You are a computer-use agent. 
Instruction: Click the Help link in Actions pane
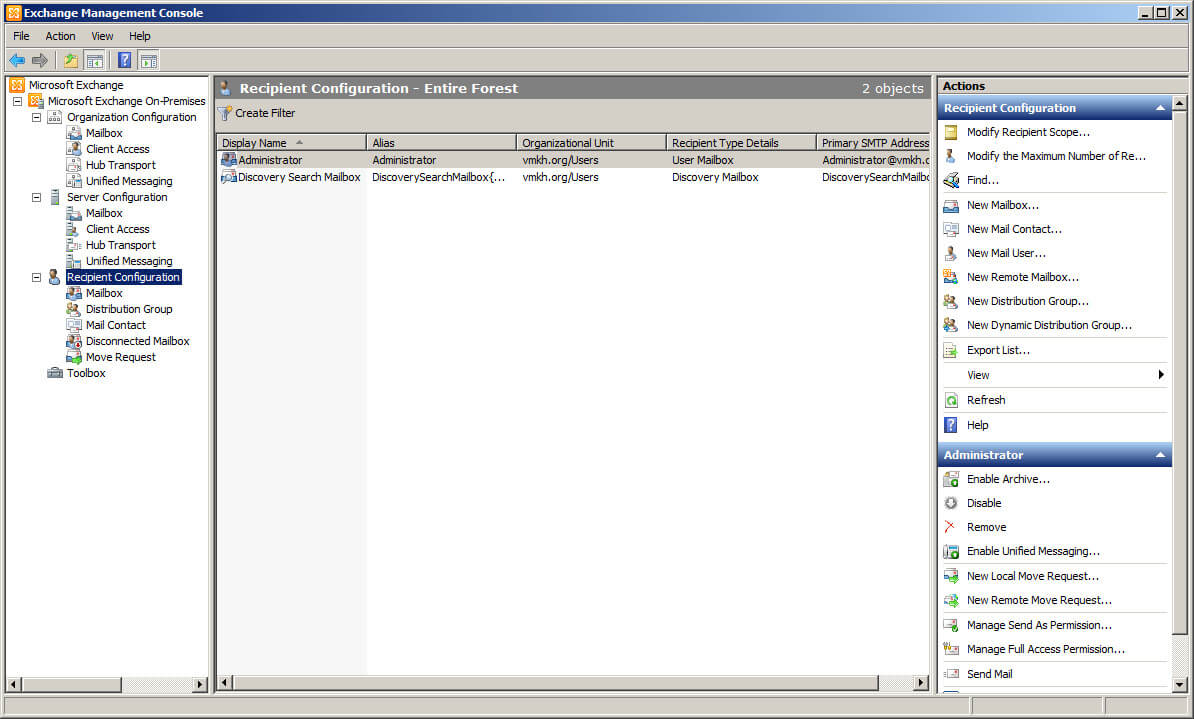978,425
